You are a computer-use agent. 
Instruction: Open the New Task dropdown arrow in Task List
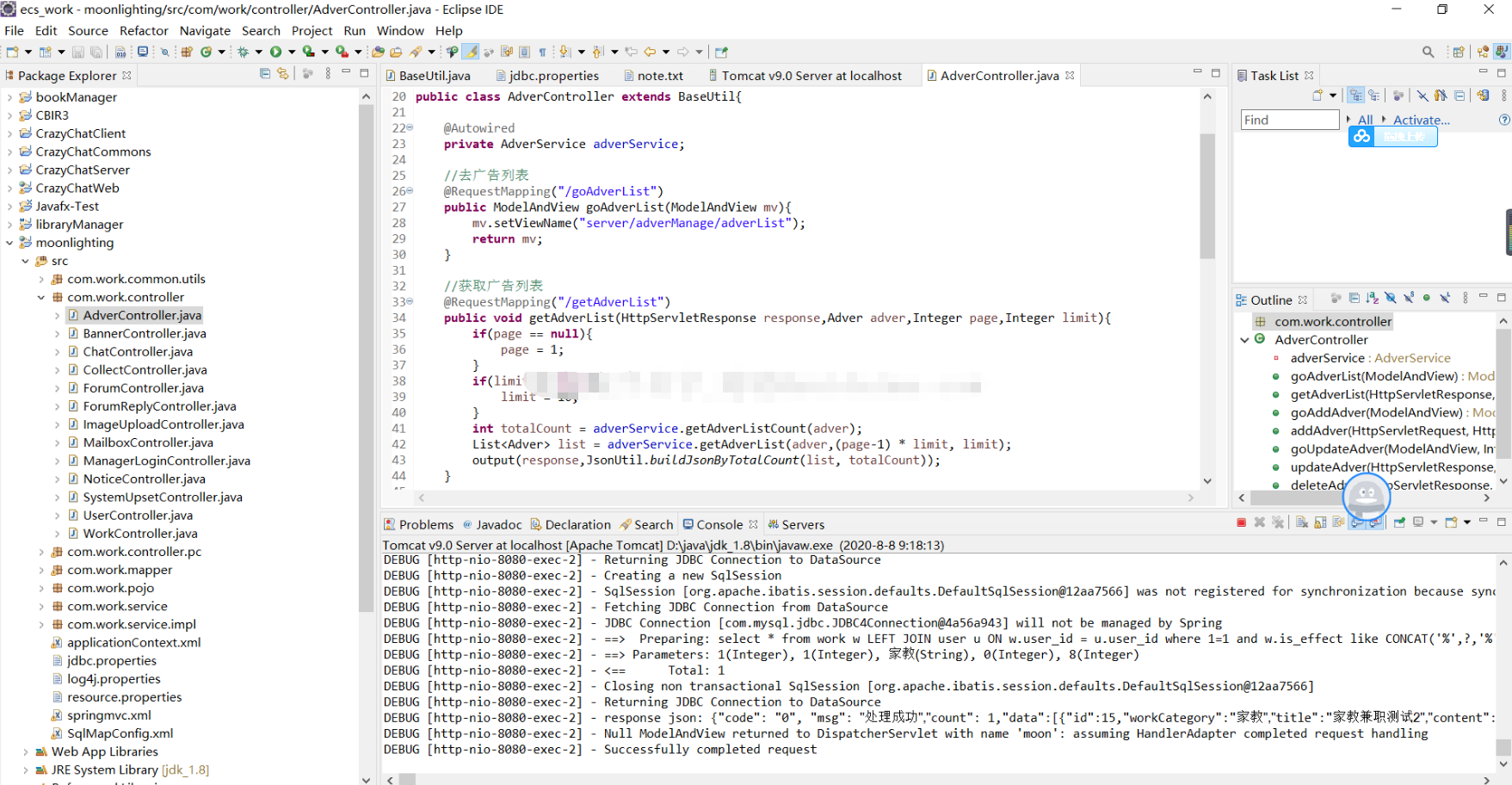[1333, 96]
